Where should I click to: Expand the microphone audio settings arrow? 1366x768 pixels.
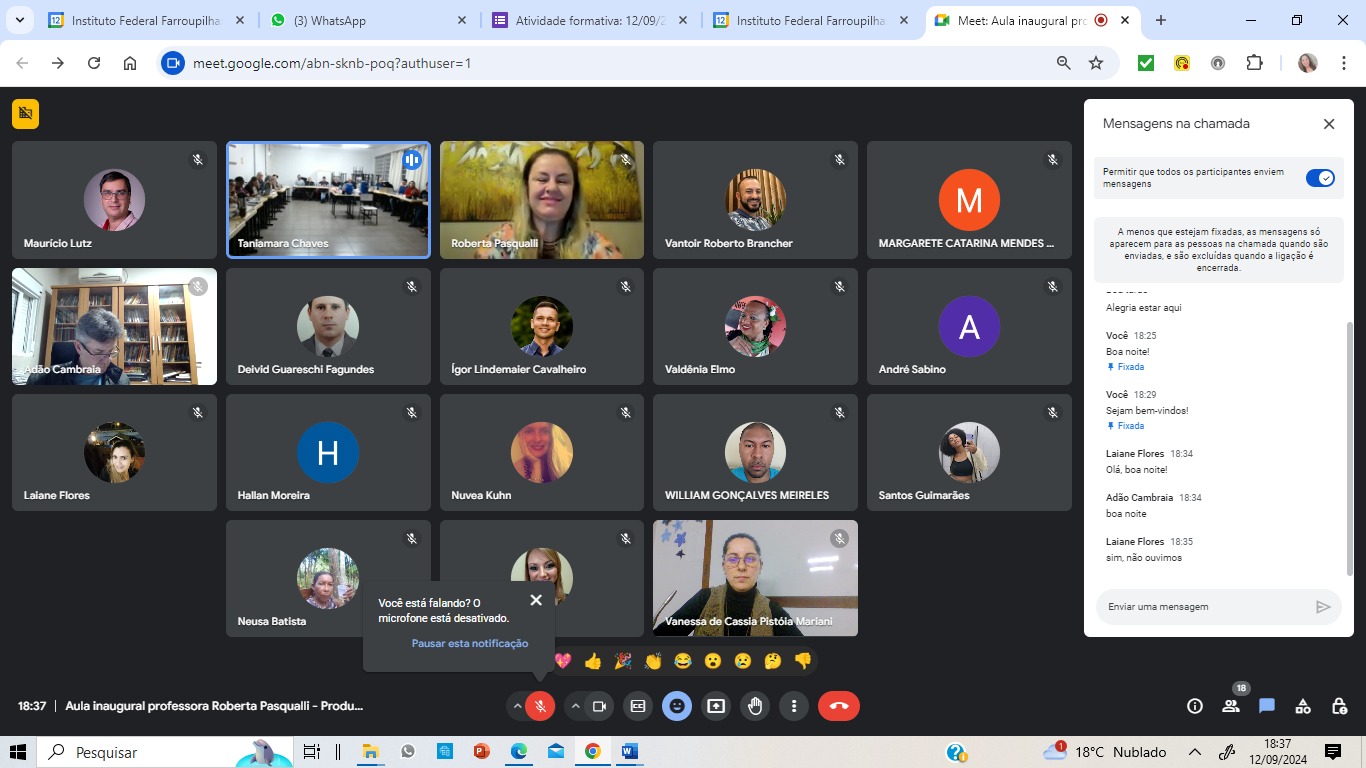517,706
